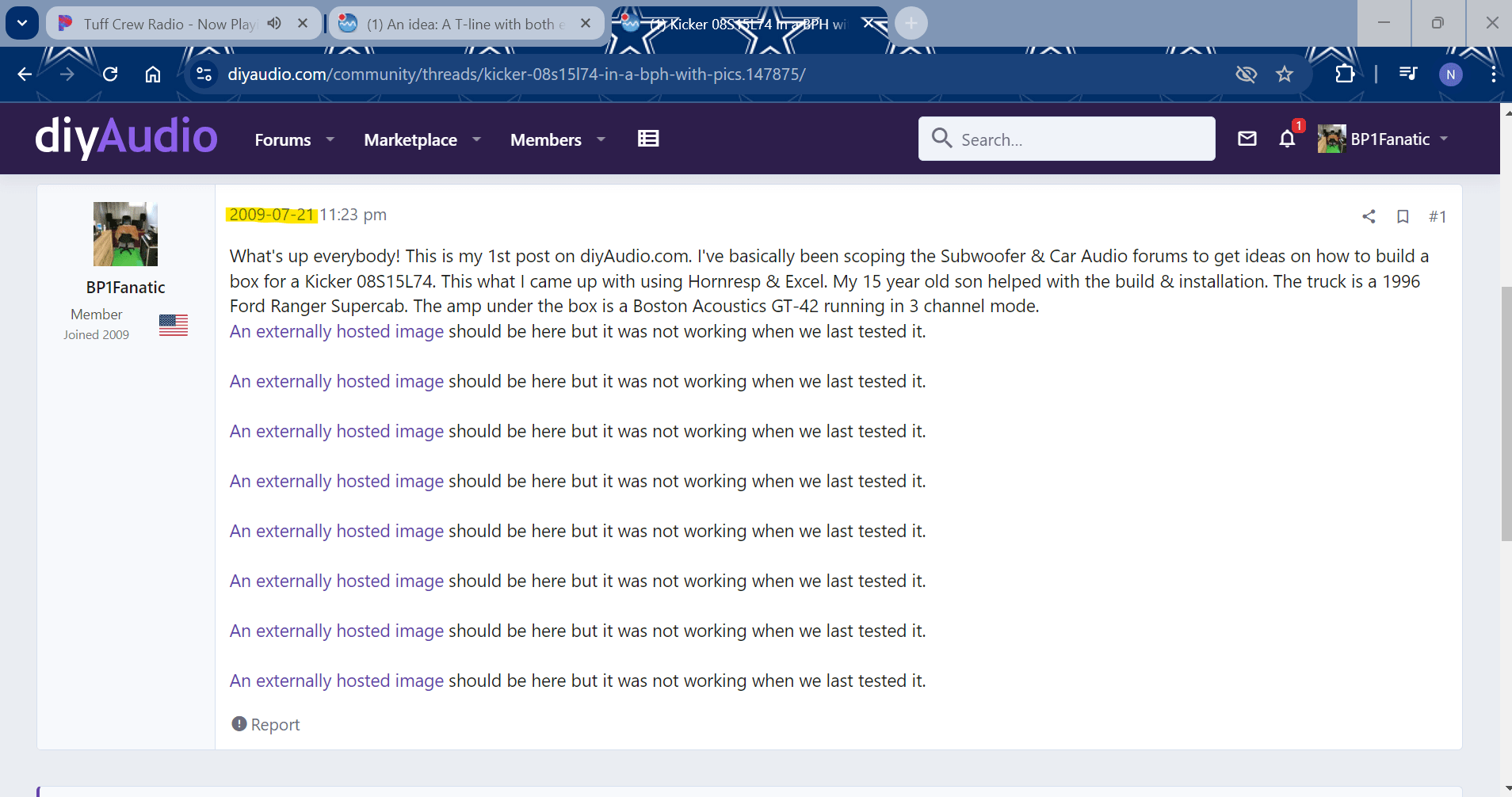Image resolution: width=1512 pixels, height=797 pixels.
Task: Close the Kicker 08S15L74 tab
Action: point(869,24)
